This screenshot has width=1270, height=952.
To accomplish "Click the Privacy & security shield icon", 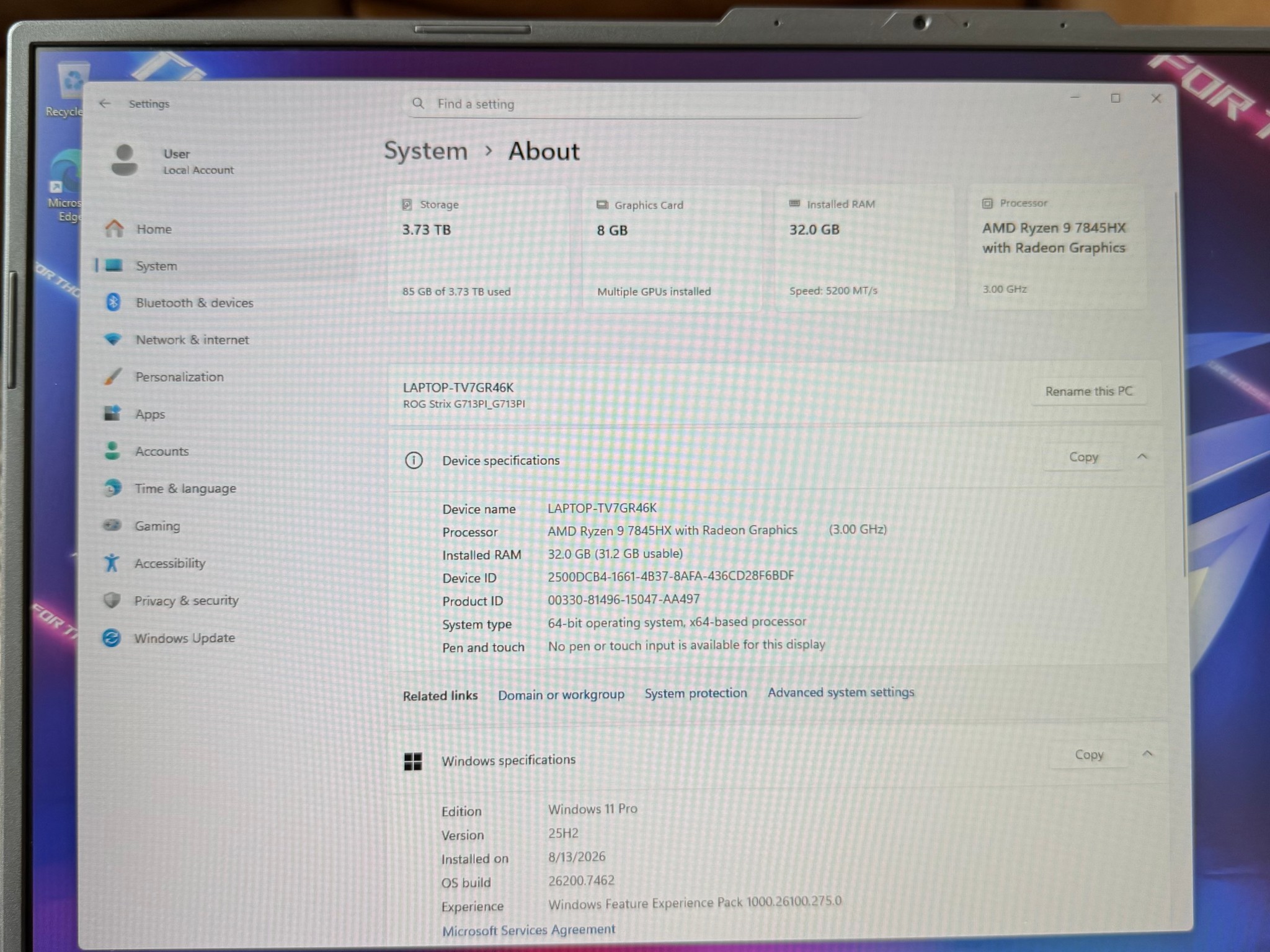I will click(x=112, y=600).
